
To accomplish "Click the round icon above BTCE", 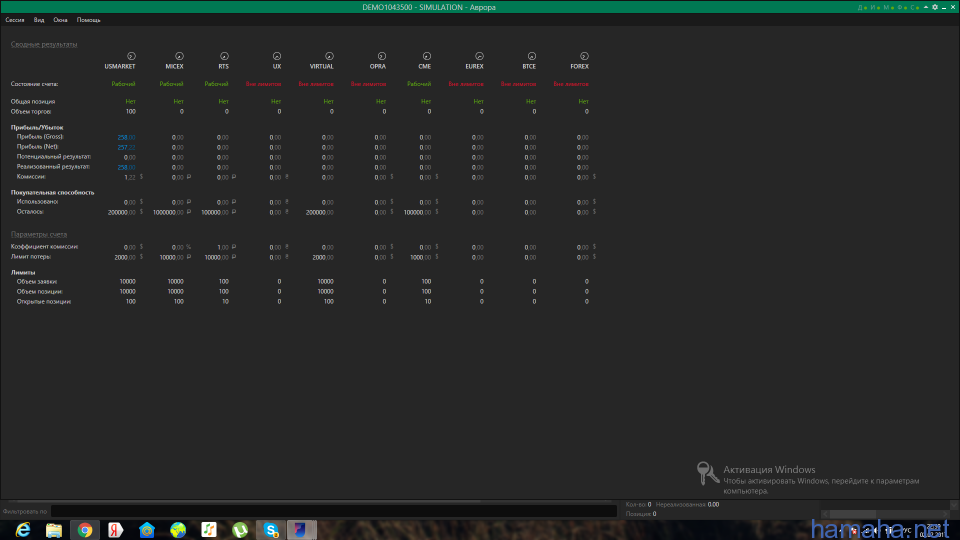I will pyautogui.click(x=532, y=56).
